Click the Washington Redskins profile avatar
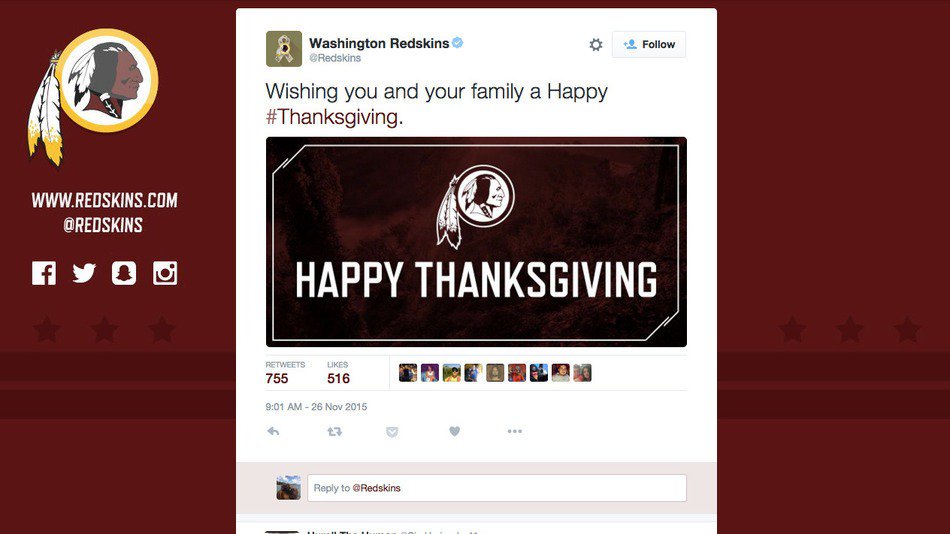The image size is (950, 534). (x=284, y=48)
